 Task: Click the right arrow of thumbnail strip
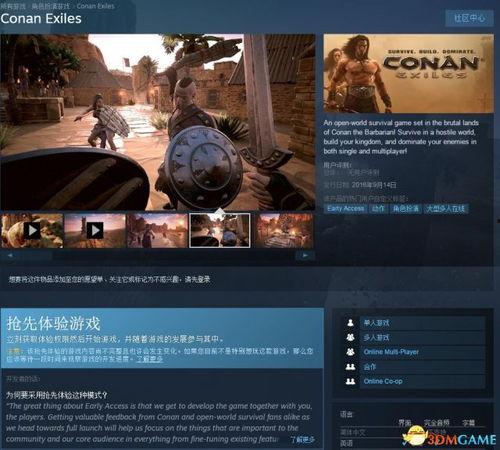click(305, 255)
